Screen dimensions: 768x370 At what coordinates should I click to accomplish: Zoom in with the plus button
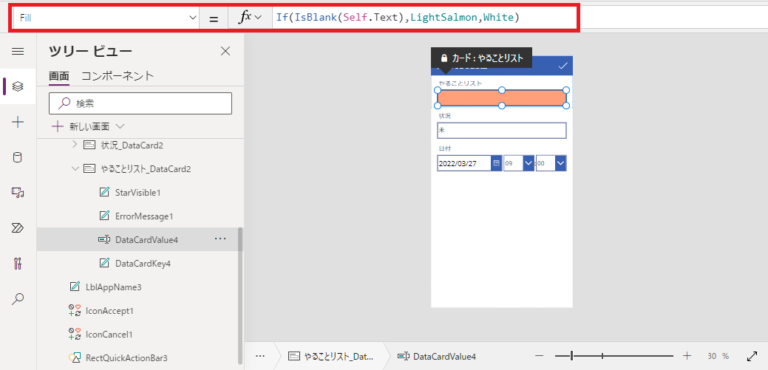687,356
